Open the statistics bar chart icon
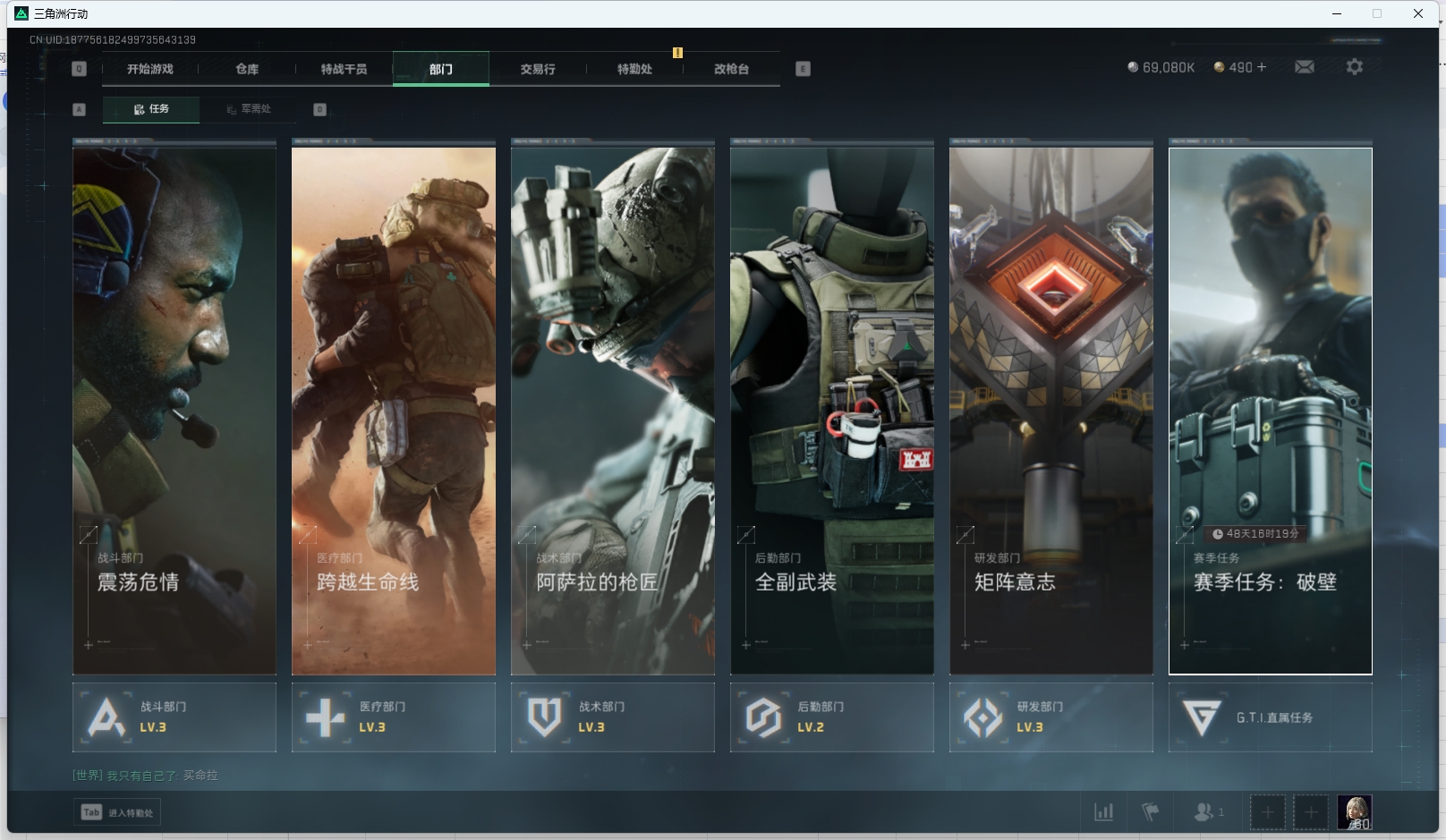 pos(1104,812)
